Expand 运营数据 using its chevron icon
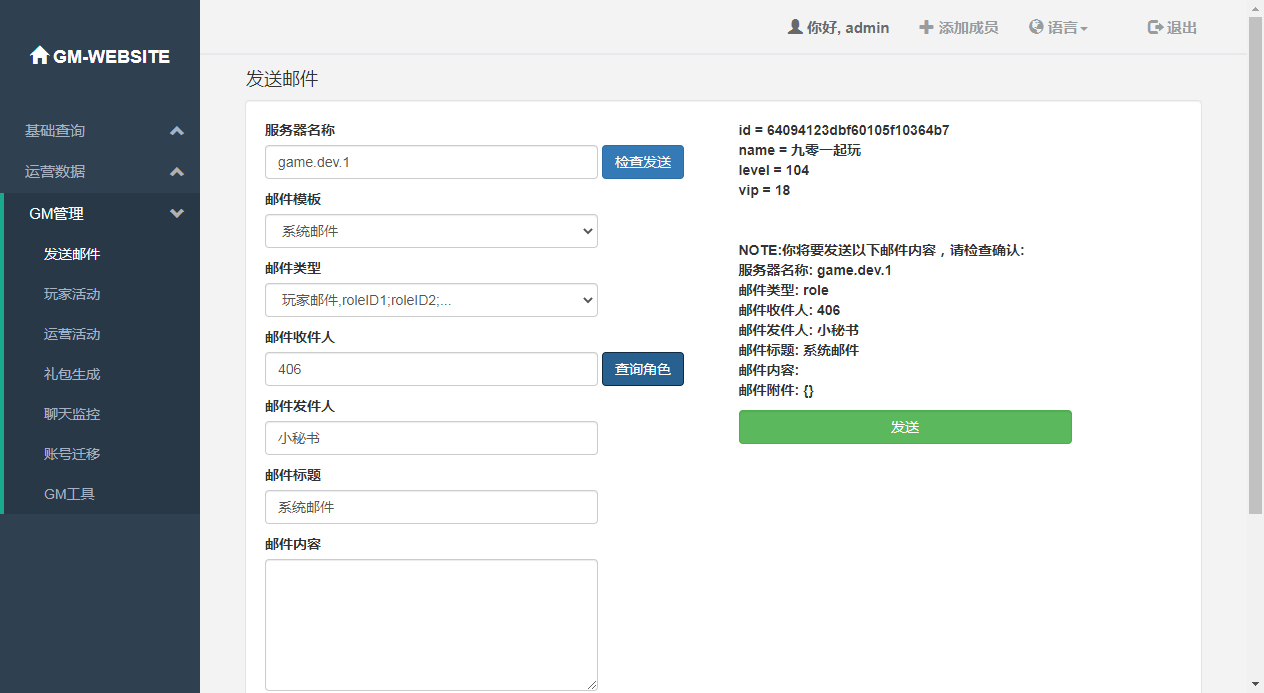 coord(177,172)
